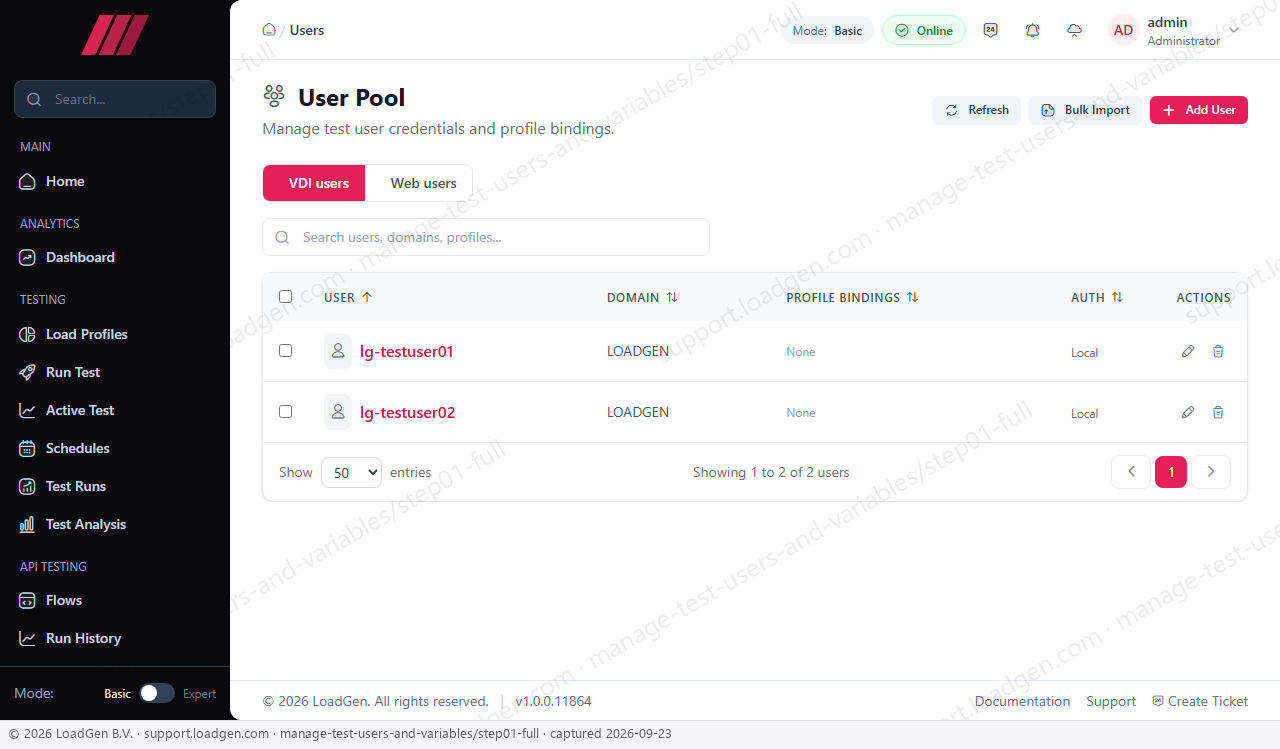This screenshot has width=1280, height=749.
Task: Go to the next page of users
Action: [x=1211, y=472]
